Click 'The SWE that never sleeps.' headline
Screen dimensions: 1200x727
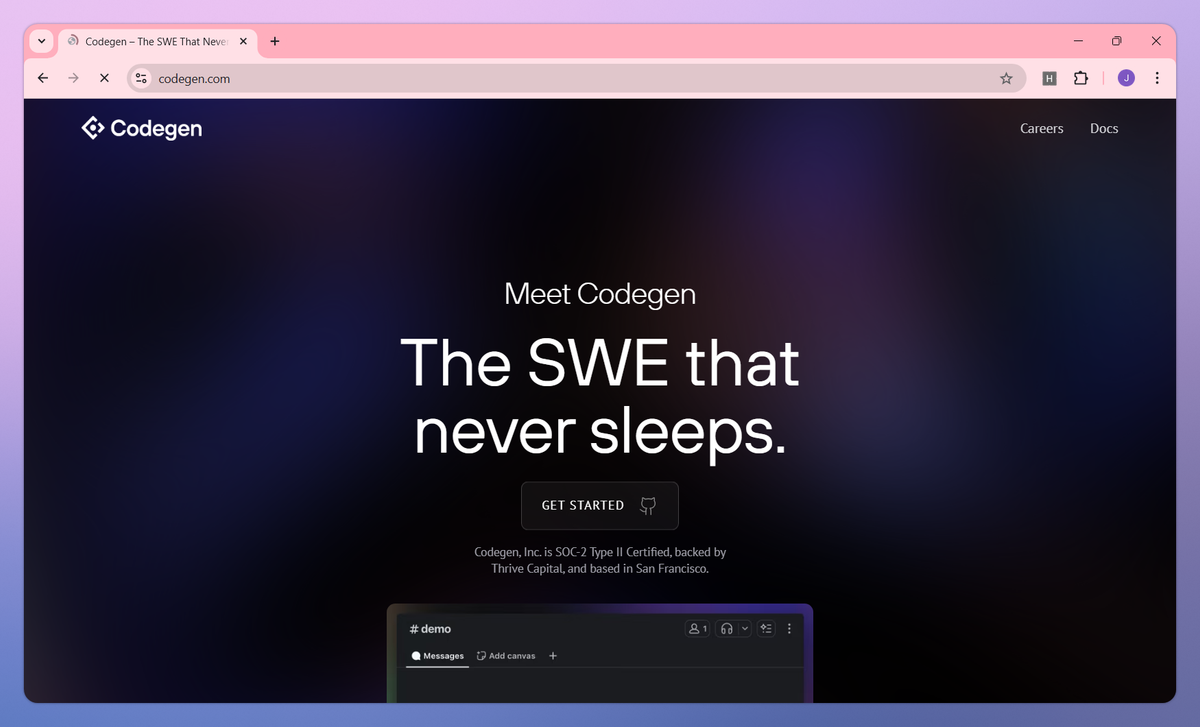coord(600,397)
